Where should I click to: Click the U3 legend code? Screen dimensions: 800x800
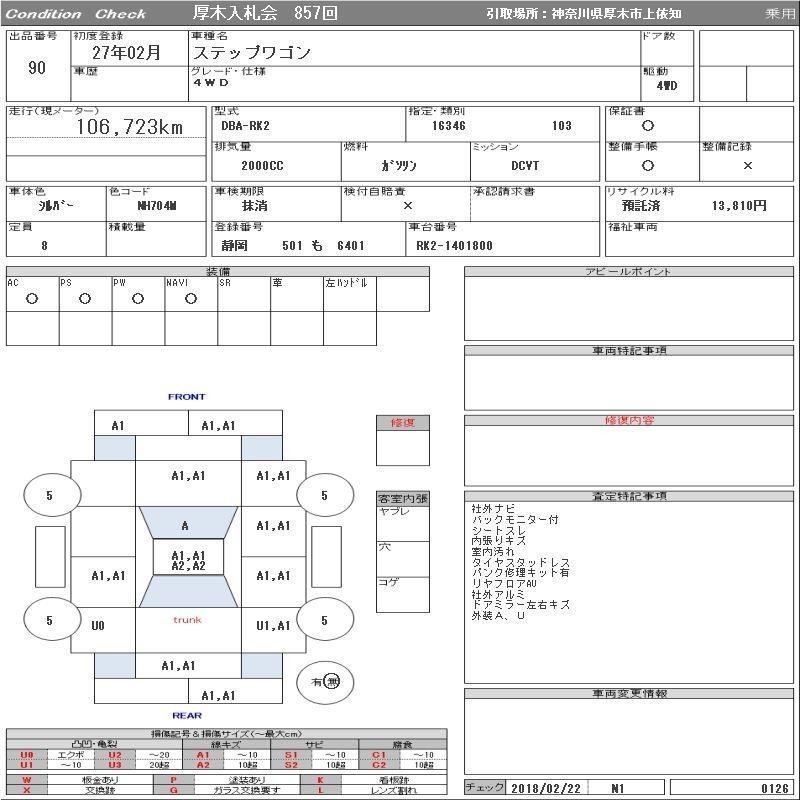pyautogui.click(x=115, y=765)
